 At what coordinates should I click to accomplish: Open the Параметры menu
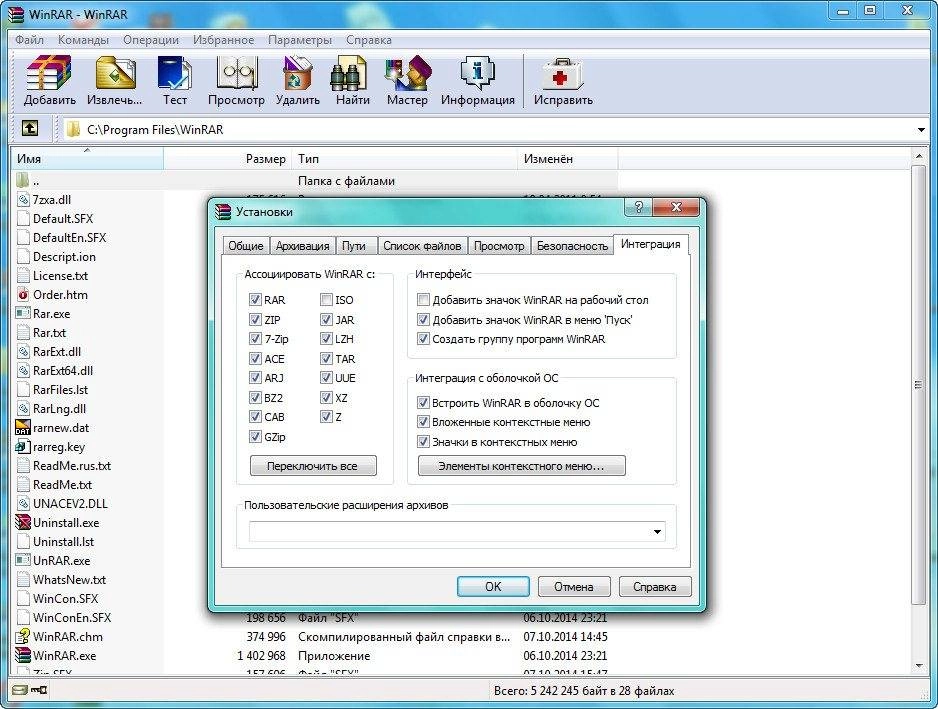click(300, 40)
